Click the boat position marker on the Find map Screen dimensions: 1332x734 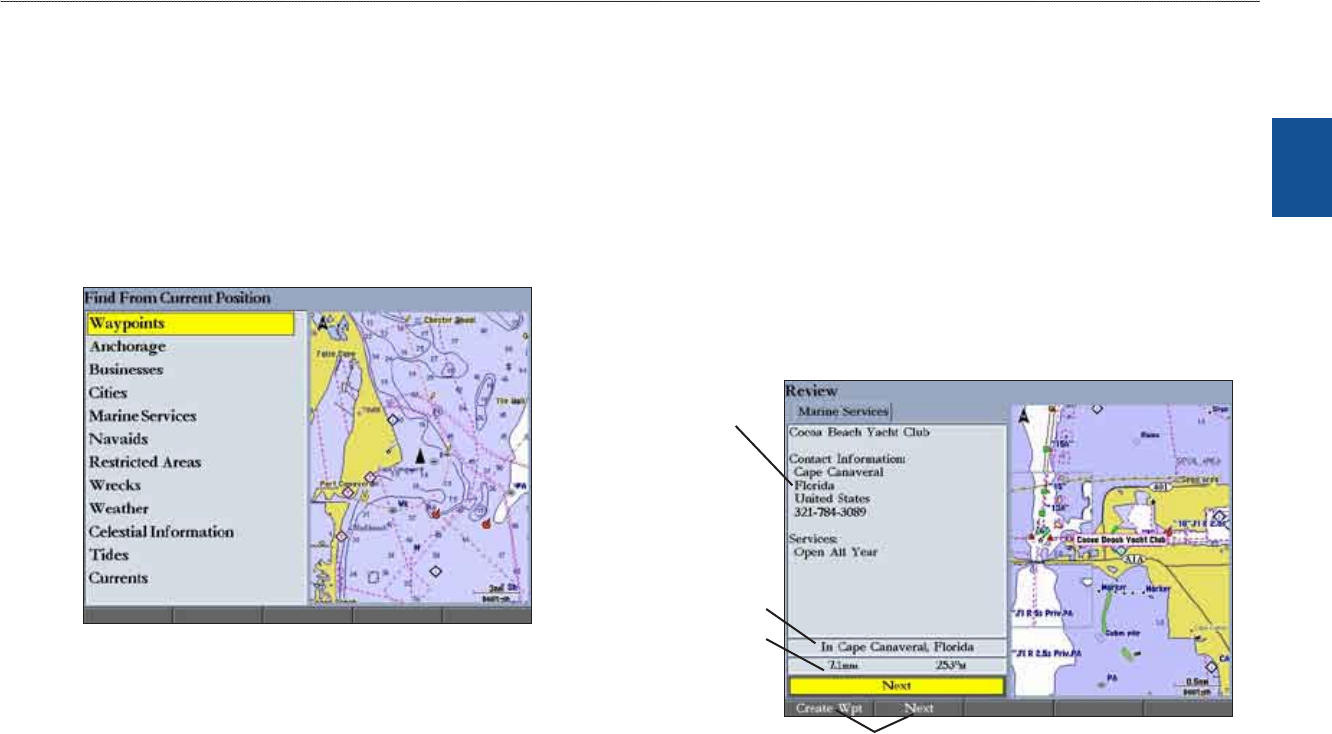(x=421, y=455)
